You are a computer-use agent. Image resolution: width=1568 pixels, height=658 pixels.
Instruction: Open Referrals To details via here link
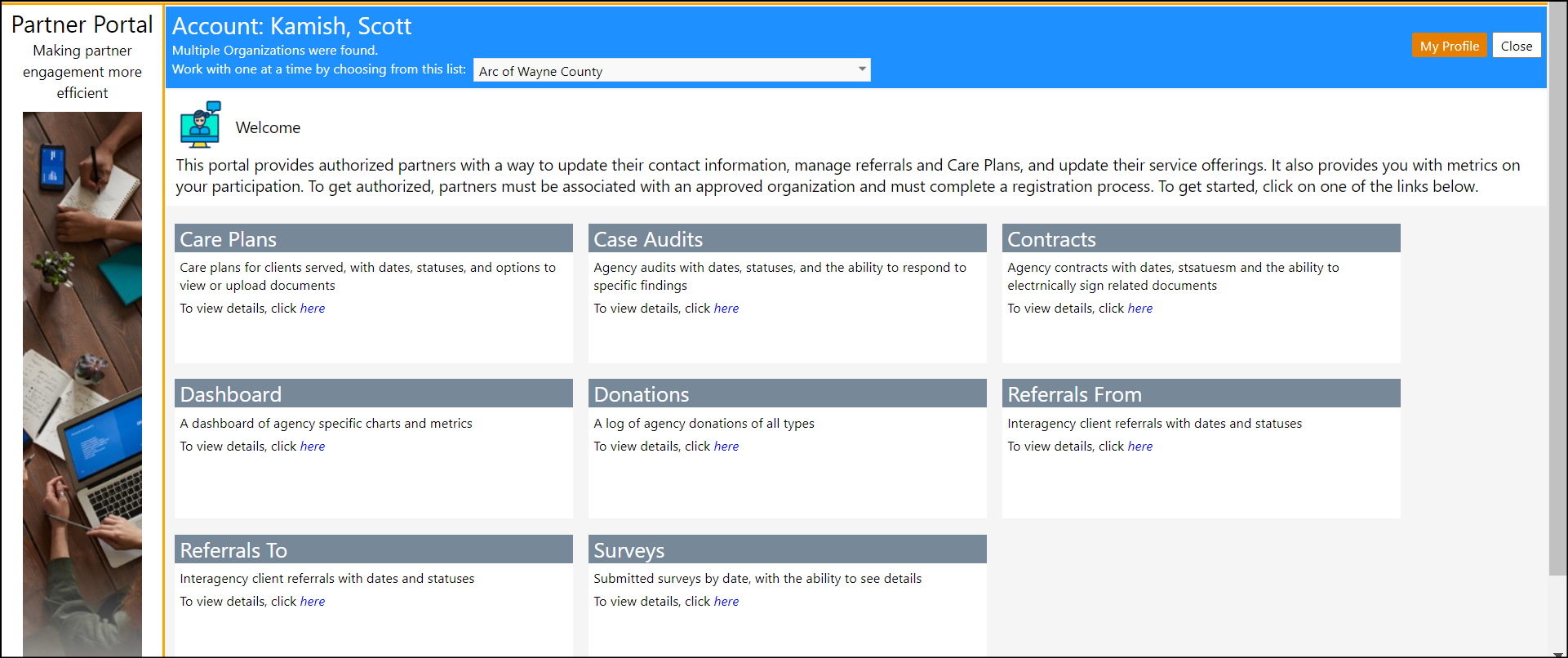pos(313,602)
